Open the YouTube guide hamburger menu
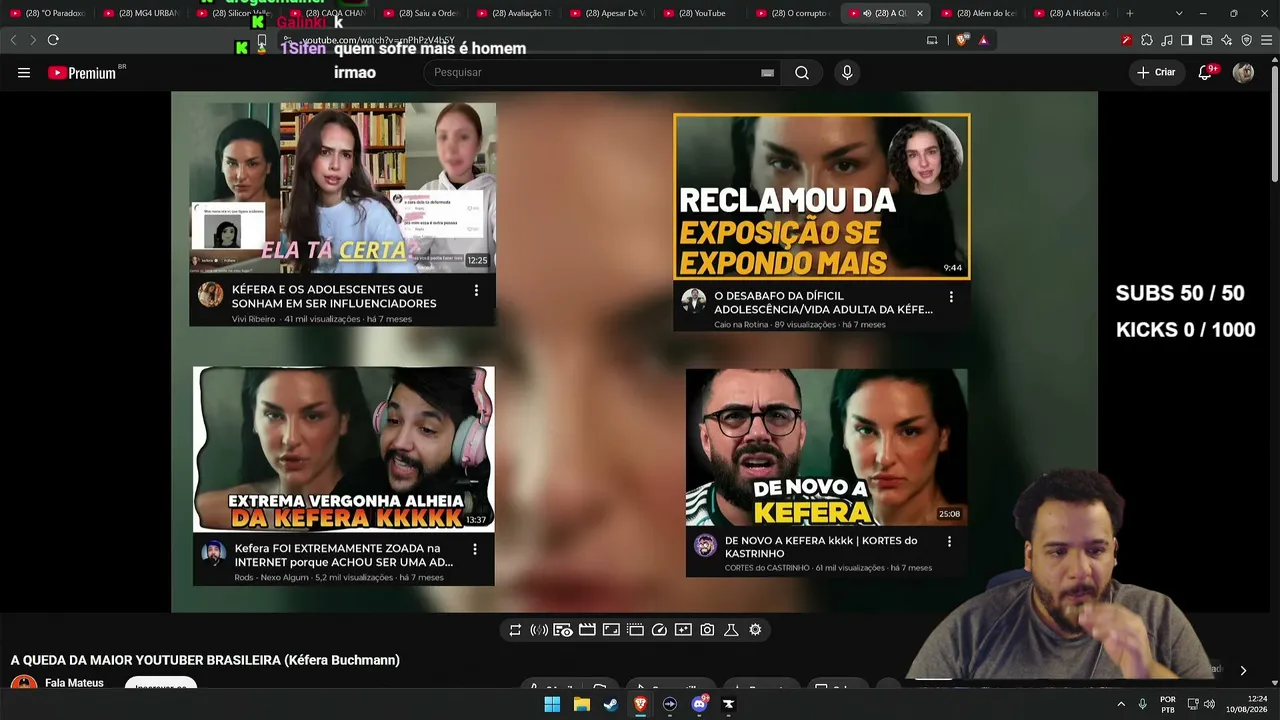The image size is (1280, 720). tap(24, 72)
